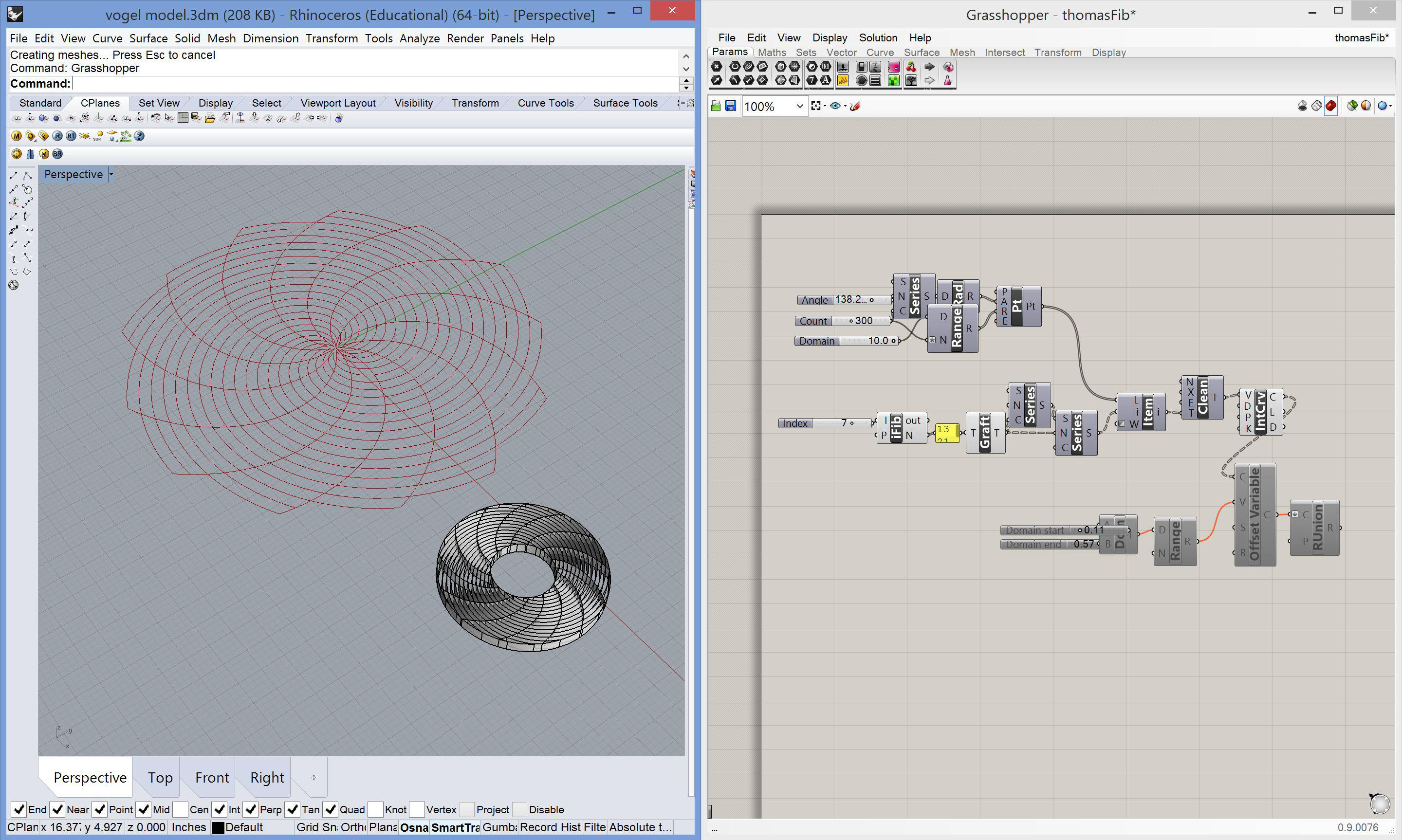1402x840 pixels.
Task: Click the Record History status bar button
Action: coord(550,827)
